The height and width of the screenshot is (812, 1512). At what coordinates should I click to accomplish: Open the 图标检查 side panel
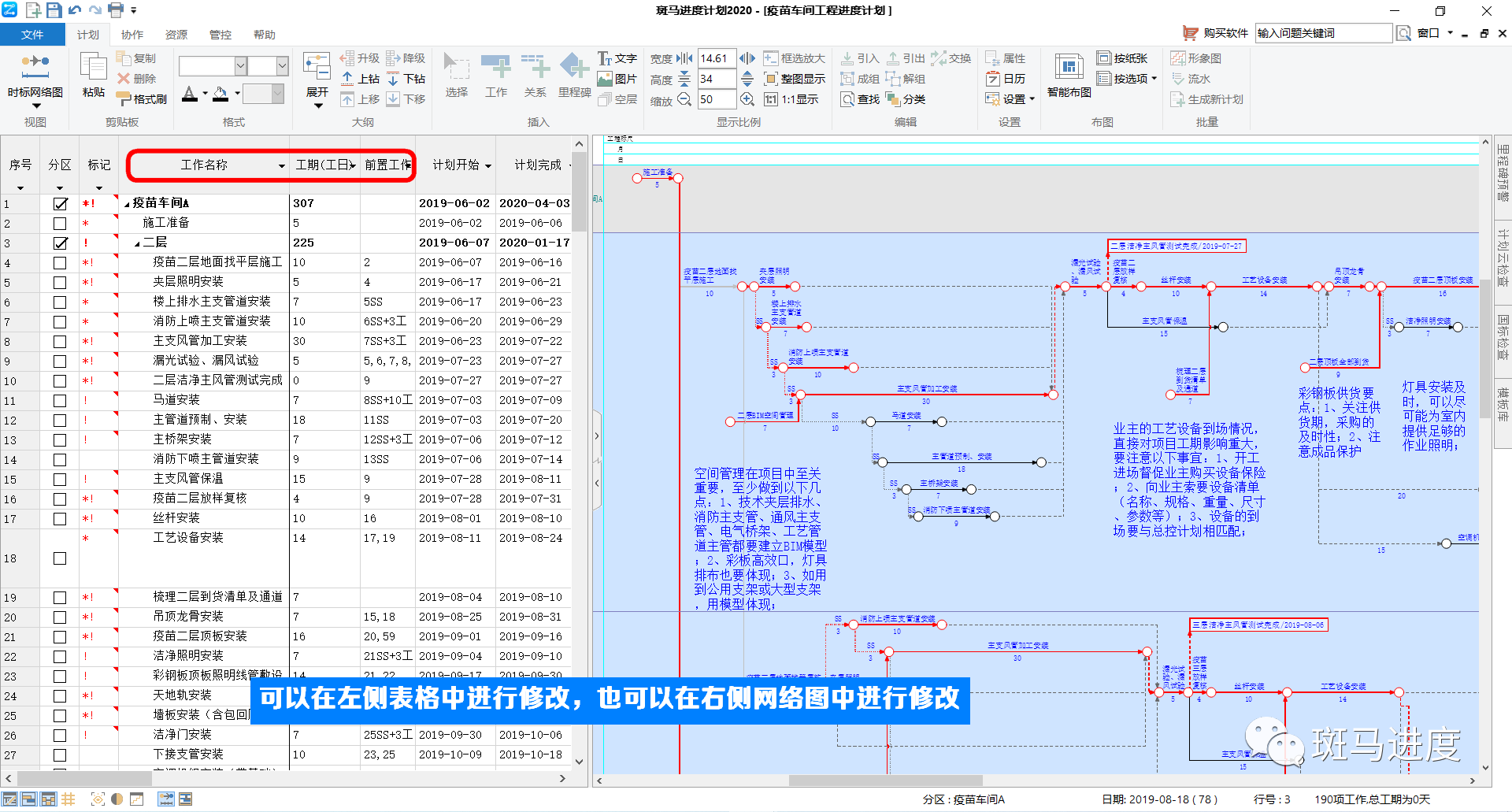[x=1503, y=338]
